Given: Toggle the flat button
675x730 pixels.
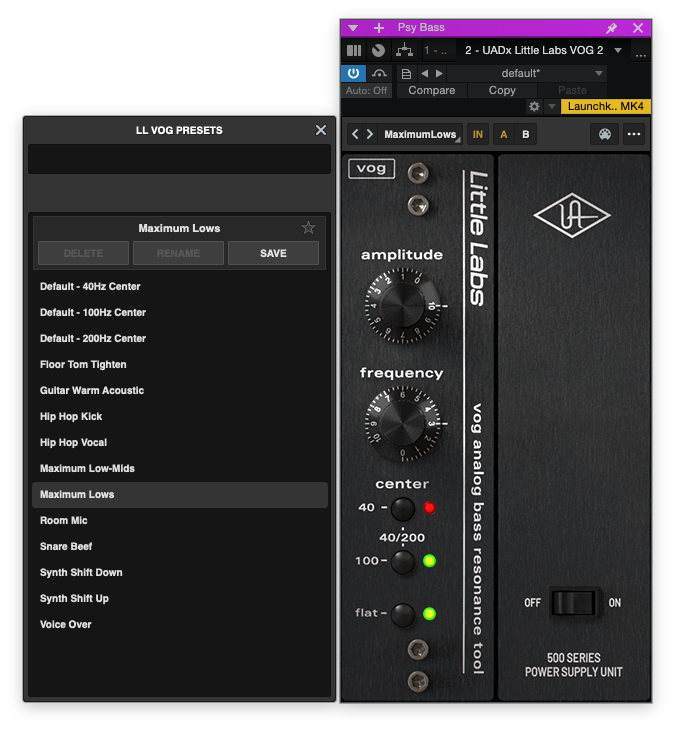Looking at the screenshot, I should pos(403,614).
